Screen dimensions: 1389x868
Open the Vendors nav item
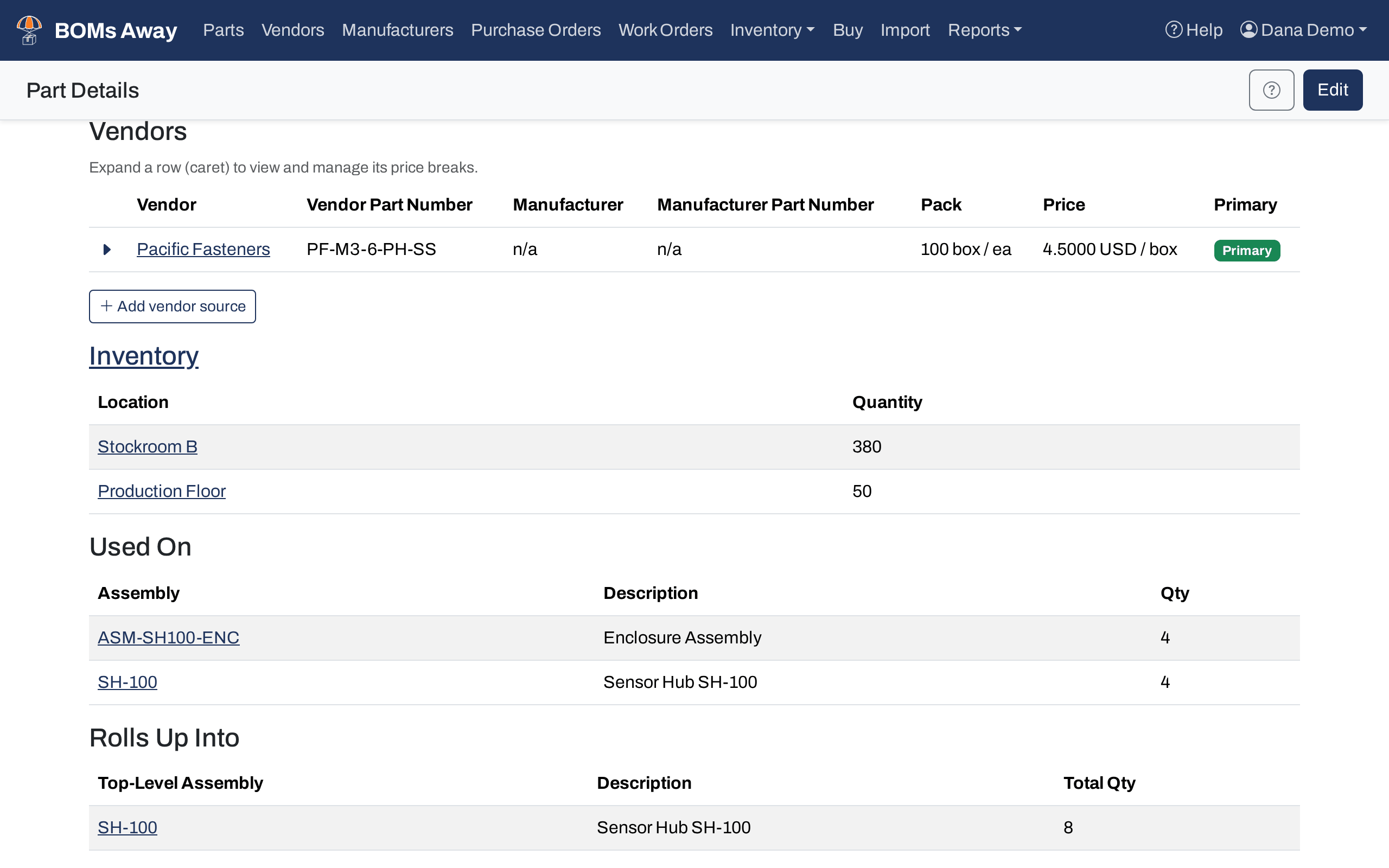pyautogui.click(x=293, y=30)
